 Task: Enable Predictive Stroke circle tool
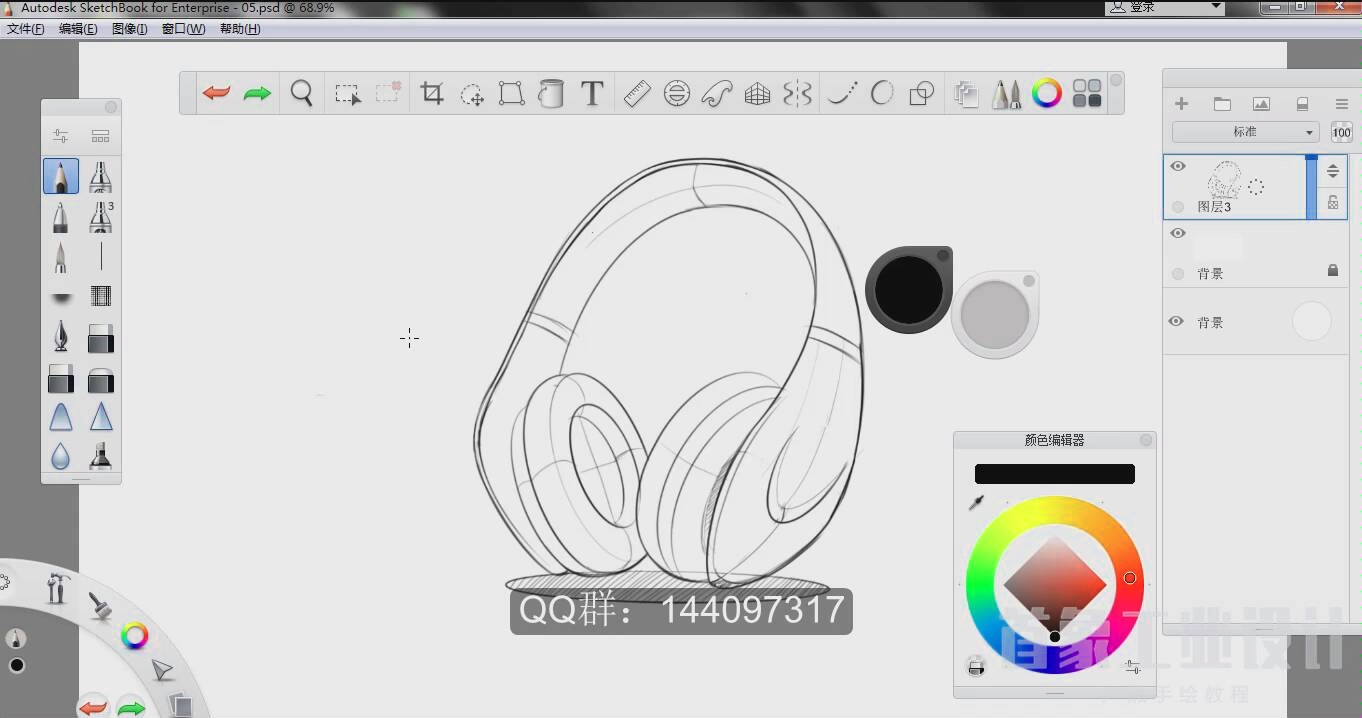coord(882,93)
